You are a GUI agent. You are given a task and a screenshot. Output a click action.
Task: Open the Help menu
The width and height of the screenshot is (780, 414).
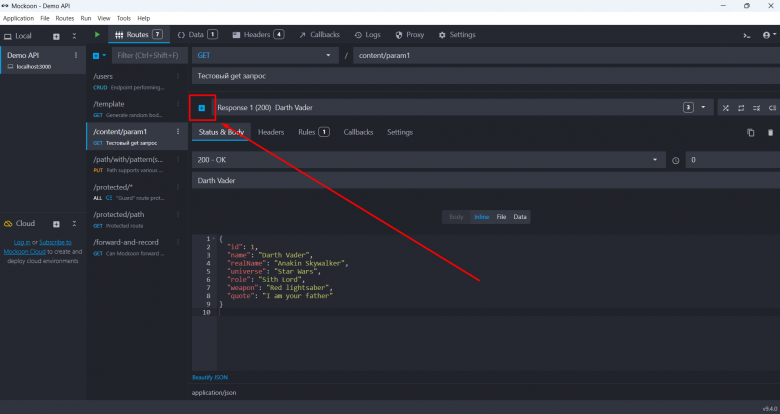(144, 18)
